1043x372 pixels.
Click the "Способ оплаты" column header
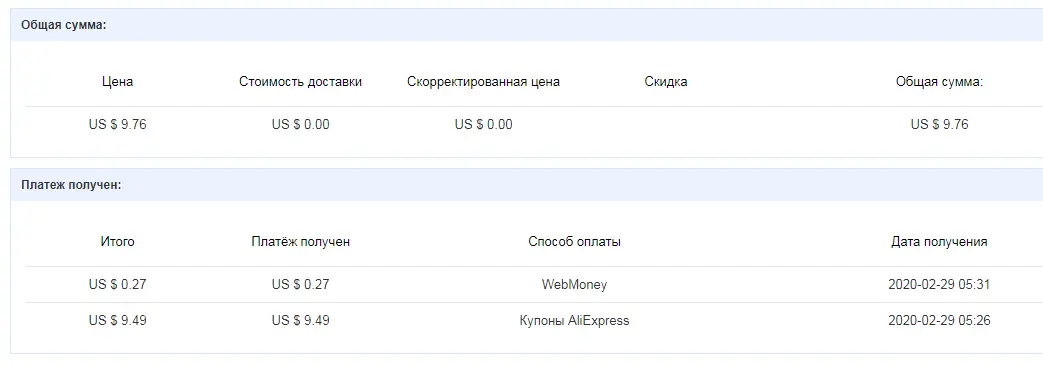point(575,242)
